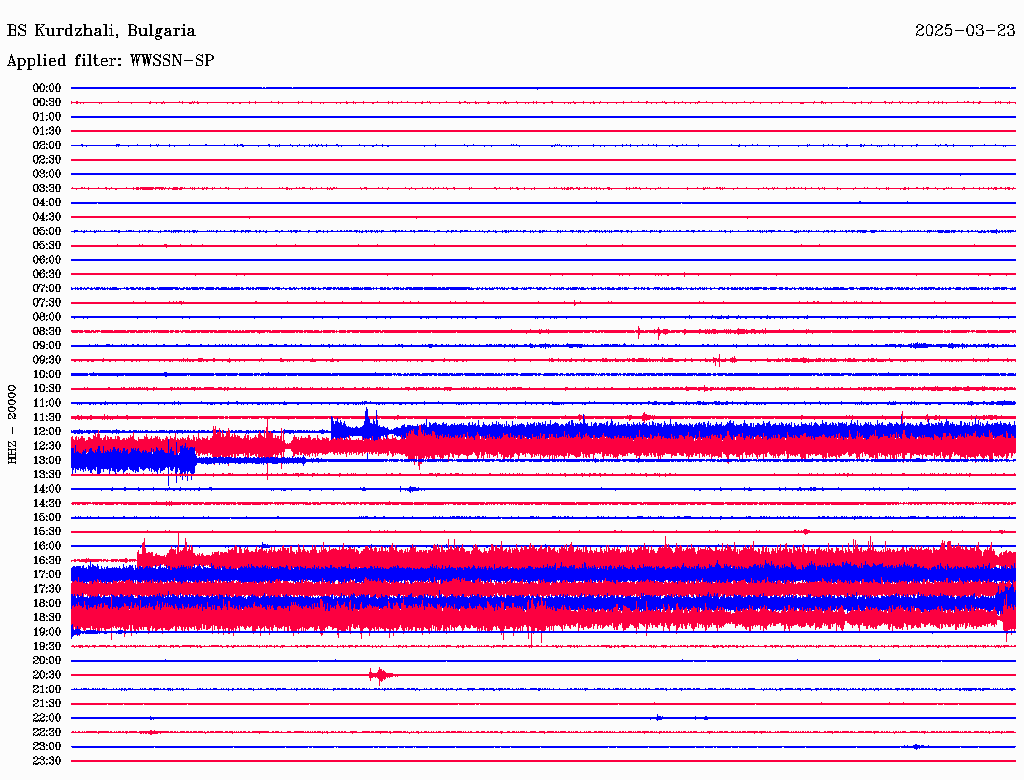Select the 04:30 time label
1024x780 pixels.
coord(47,217)
